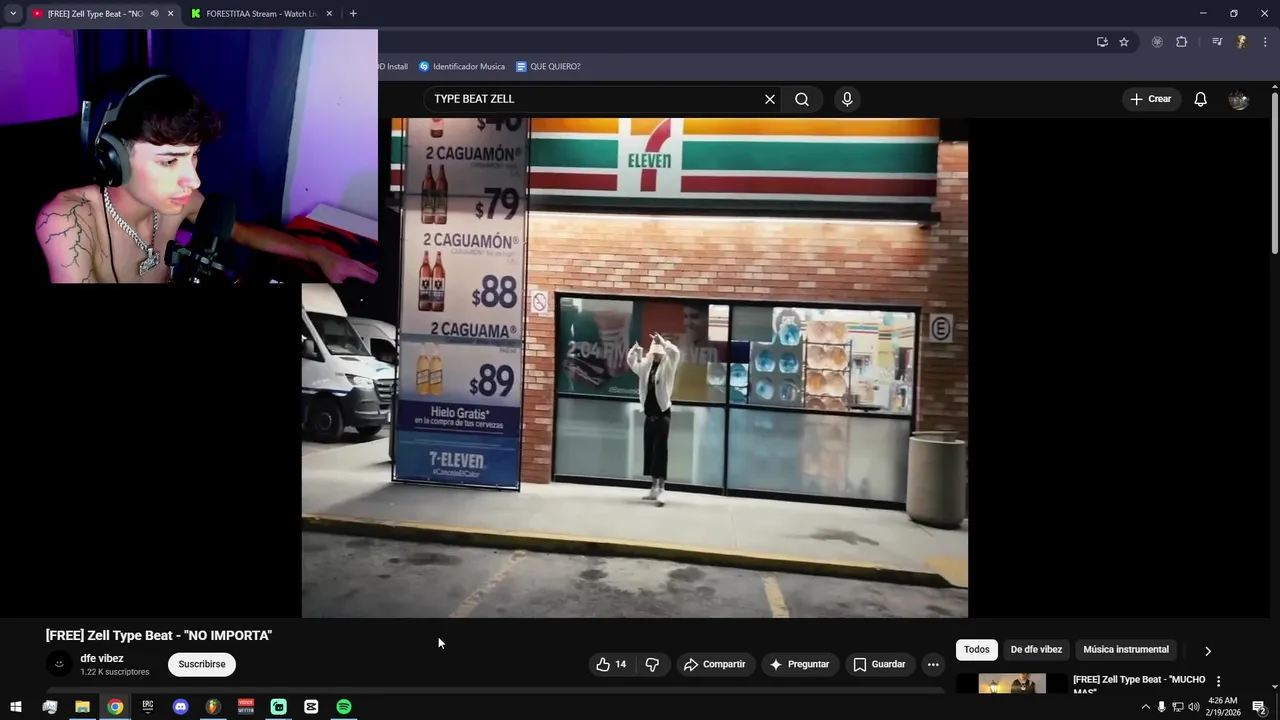Select the Todos filter chip

pyautogui.click(x=977, y=649)
